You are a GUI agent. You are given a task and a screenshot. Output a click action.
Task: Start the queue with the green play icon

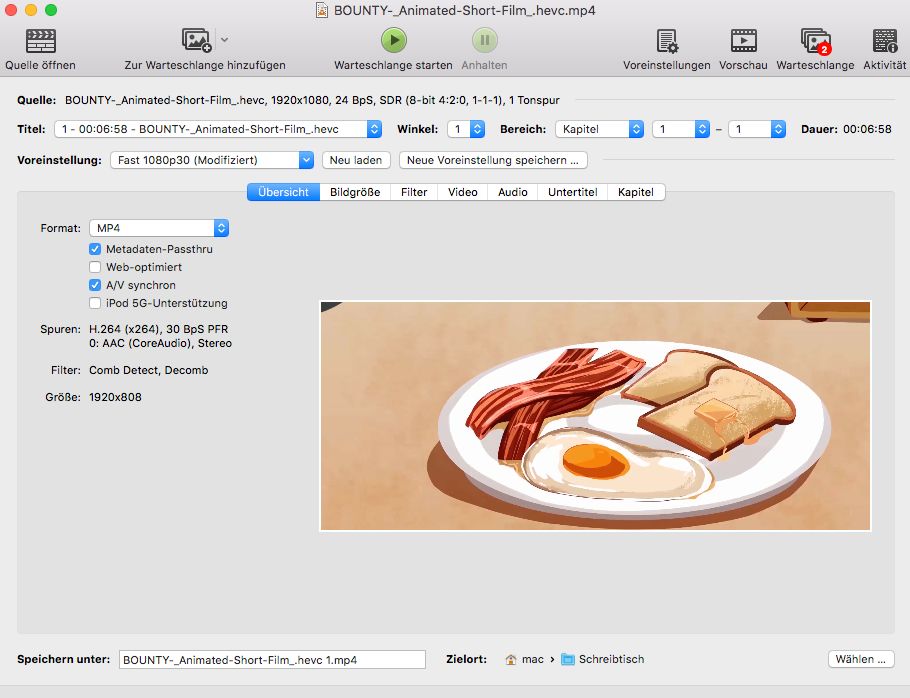[393, 40]
